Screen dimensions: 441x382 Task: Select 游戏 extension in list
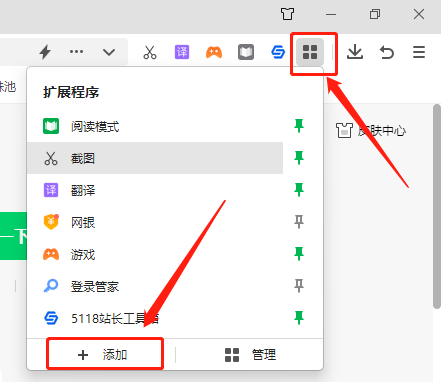pos(155,254)
